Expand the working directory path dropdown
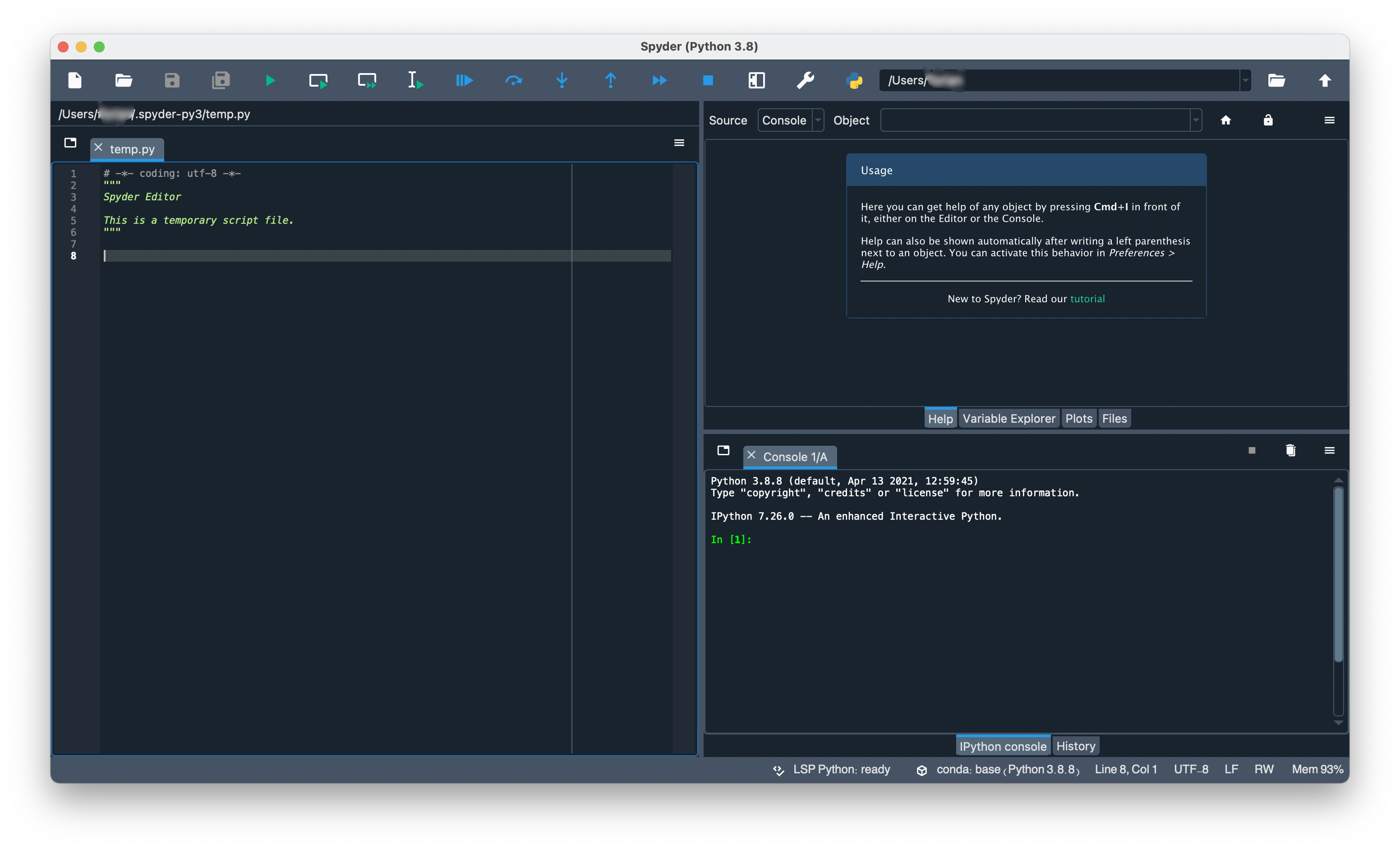Image resolution: width=1400 pixels, height=850 pixels. (1245, 80)
